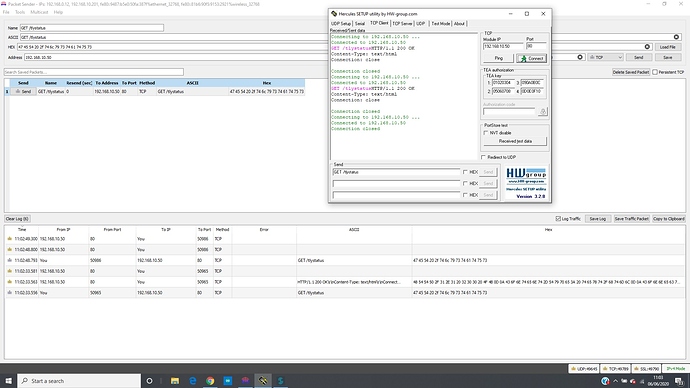Click the Port field in Hercules
This screenshot has height=388, width=690.
(x=536, y=46)
